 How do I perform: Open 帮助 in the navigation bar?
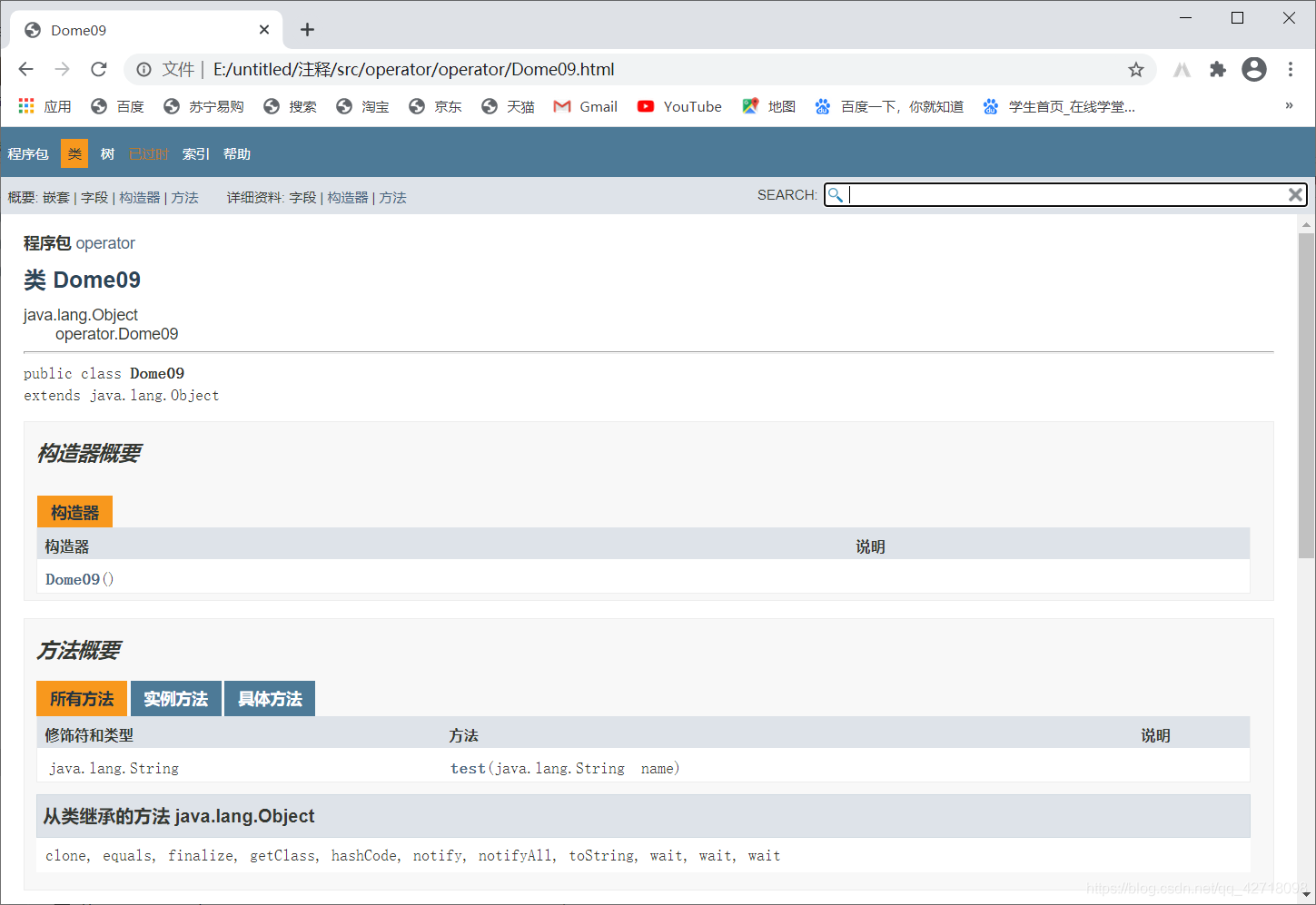point(237,153)
